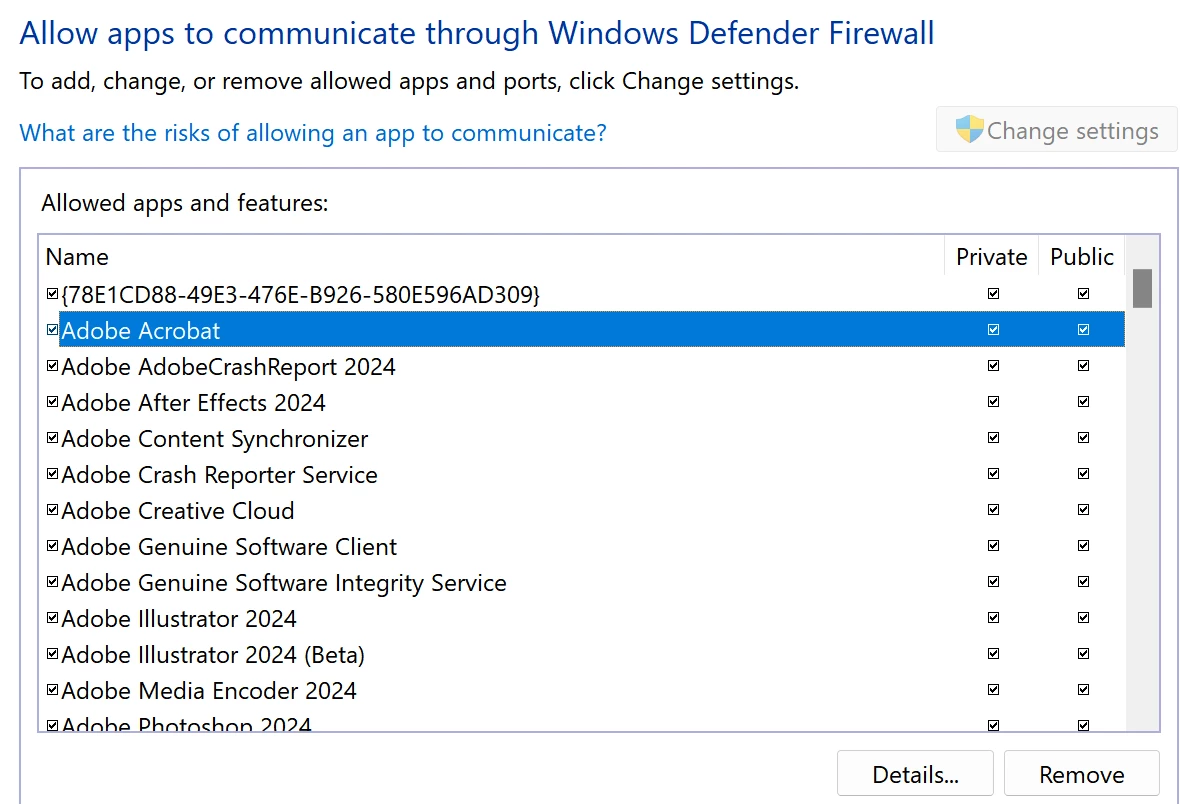Image resolution: width=1180 pixels, height=804 pixels.
Task: Toggle Private checkbox for Genuine Software Integrity Service
Action: click(x=993, y=582)
